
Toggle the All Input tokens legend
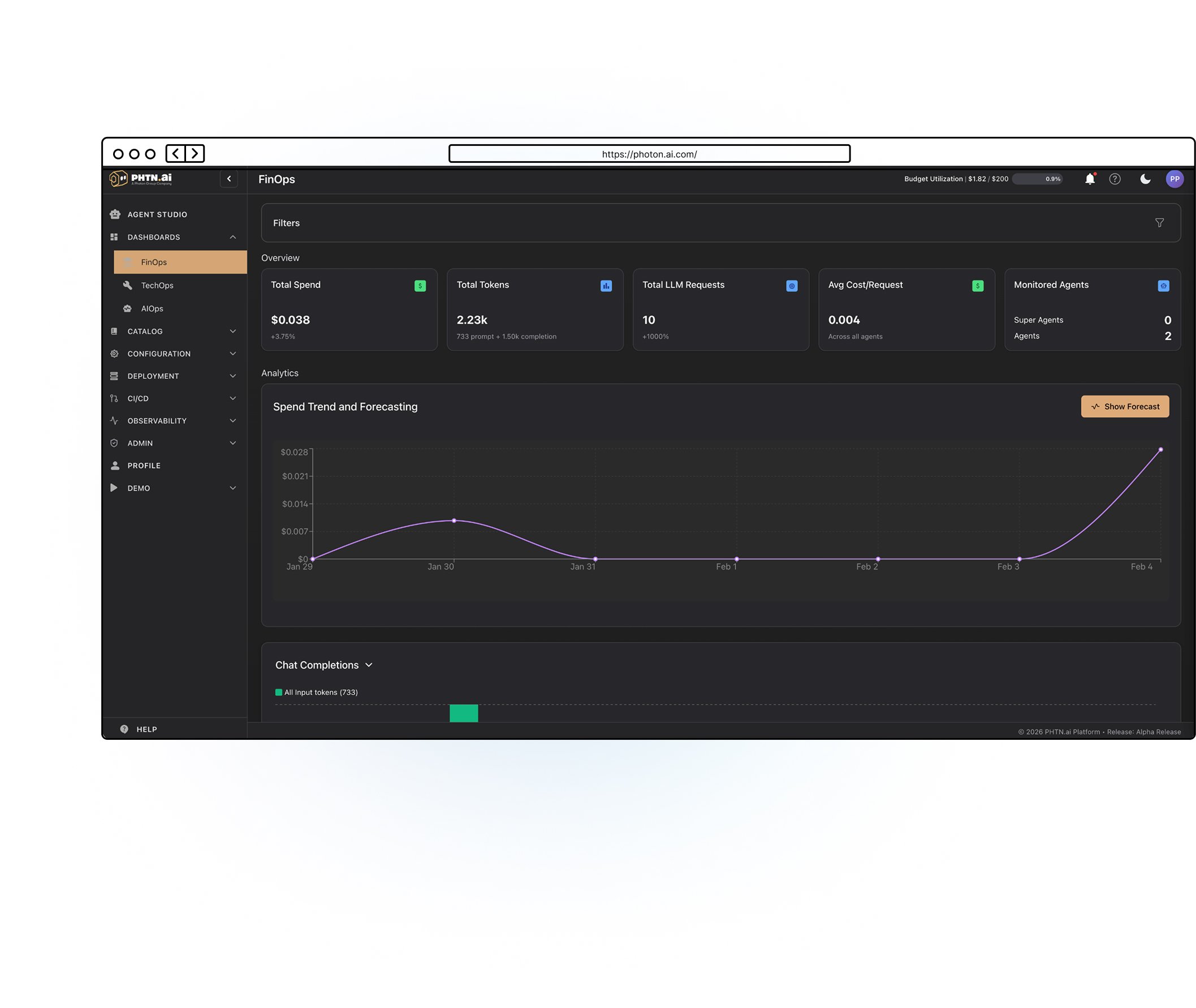pos(317,692)
